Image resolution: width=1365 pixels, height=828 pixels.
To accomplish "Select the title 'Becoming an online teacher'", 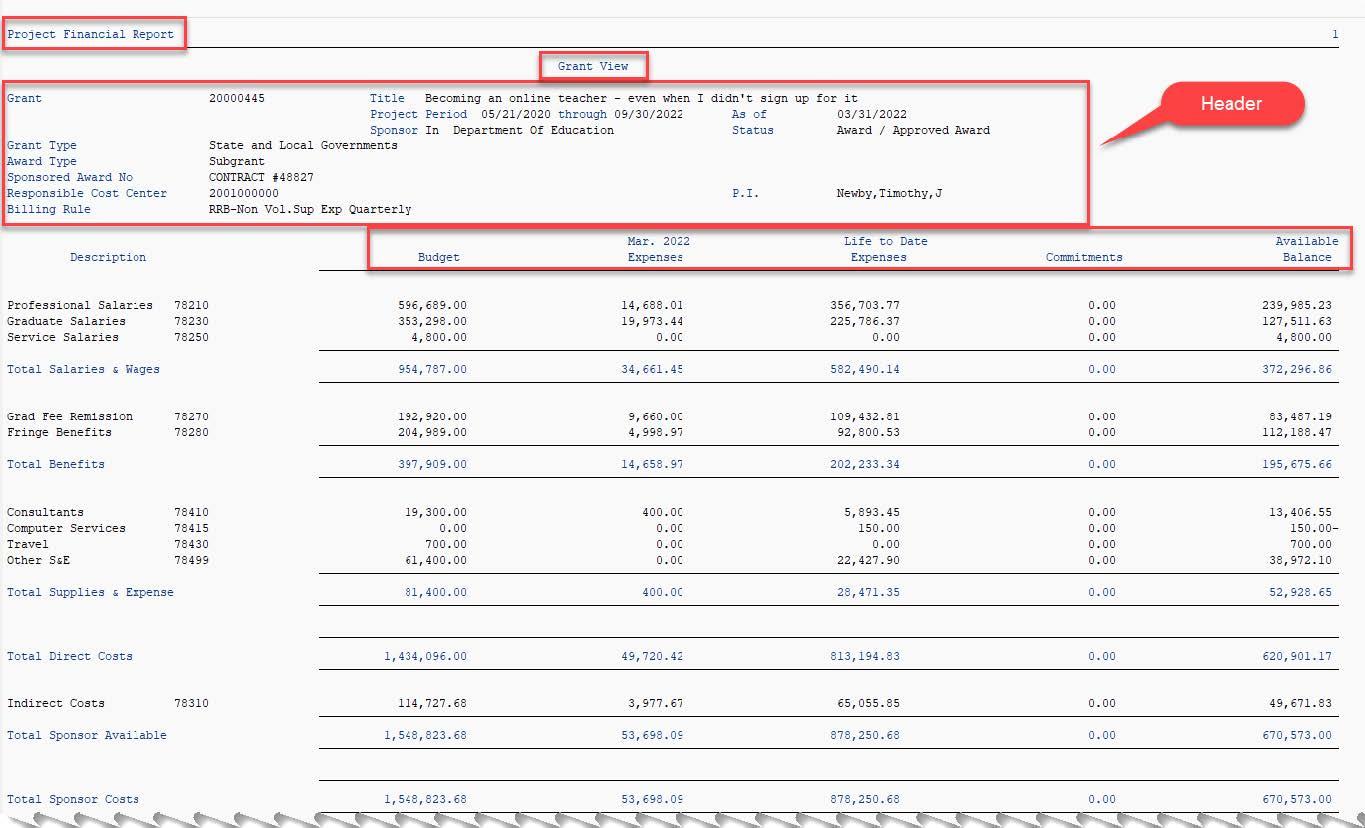I will [x=641, y=98].
